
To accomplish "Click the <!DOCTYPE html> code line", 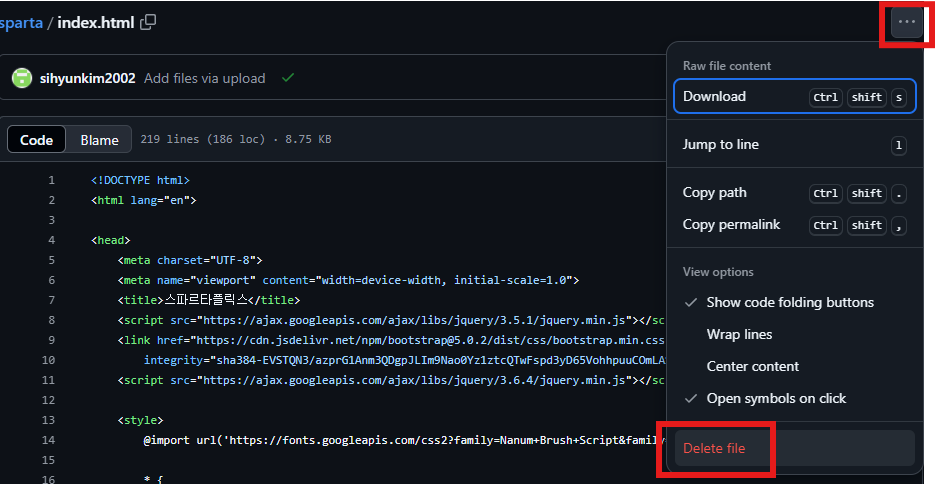I will pos(141,180).
